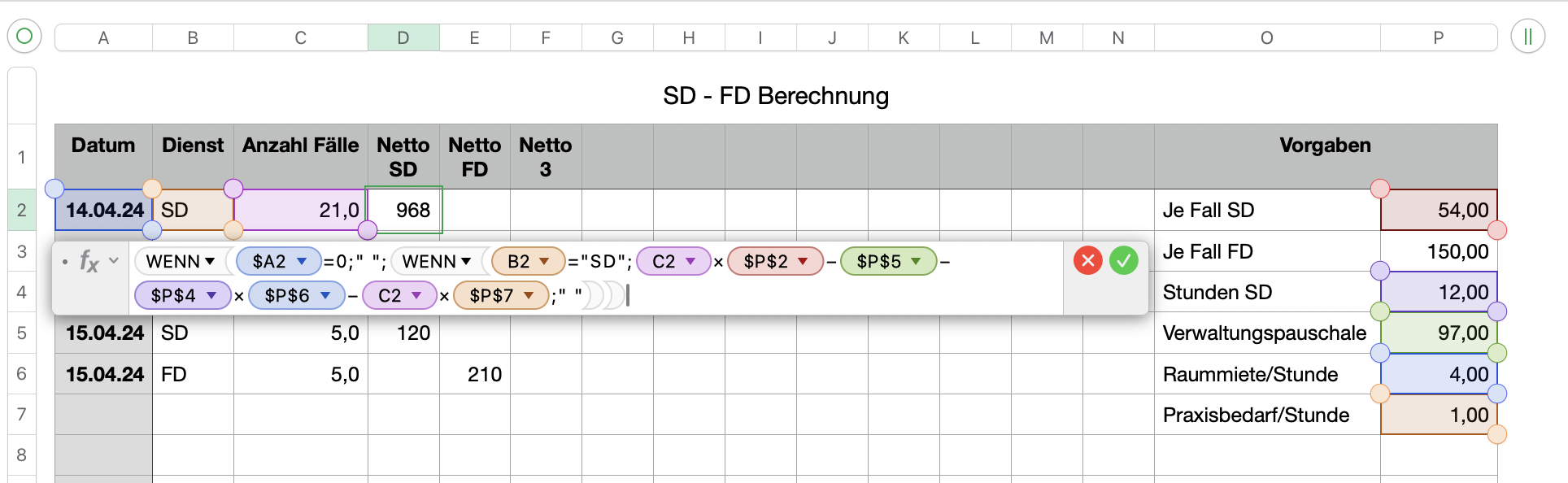Accept the formula with the green checkmark

(1123, 260)
